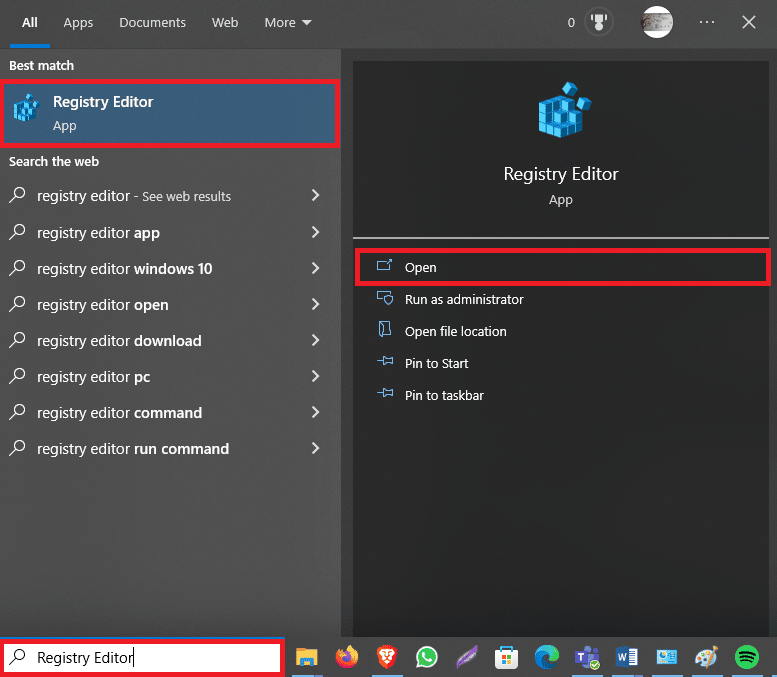Switch to the Documents tab

[152, 23]
